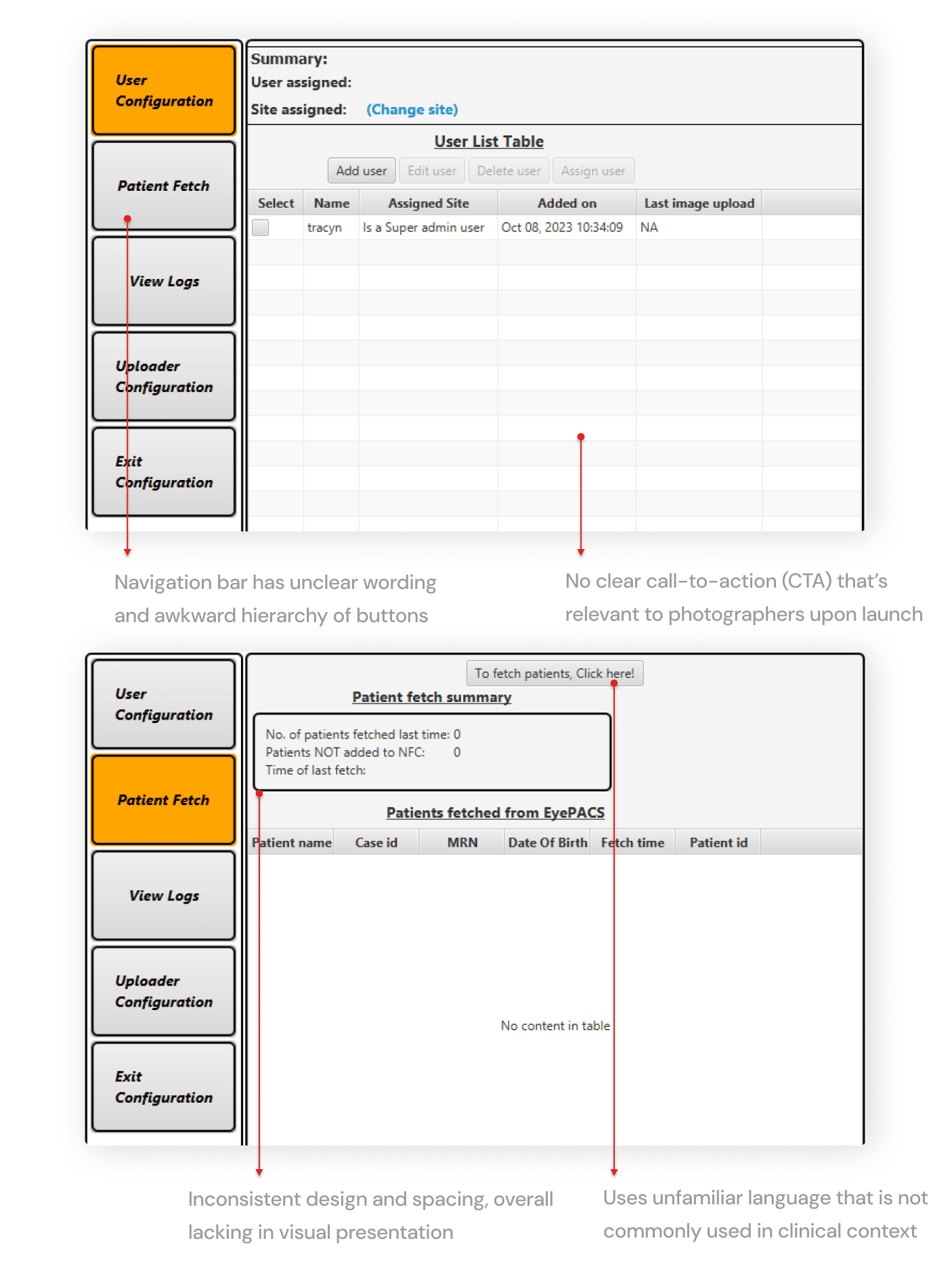Click Exit Configuration in the top screenshot

(164, 472)
